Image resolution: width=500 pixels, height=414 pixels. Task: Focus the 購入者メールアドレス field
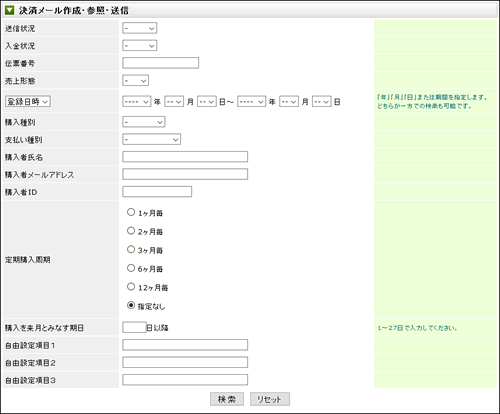[x=185, y=174]
